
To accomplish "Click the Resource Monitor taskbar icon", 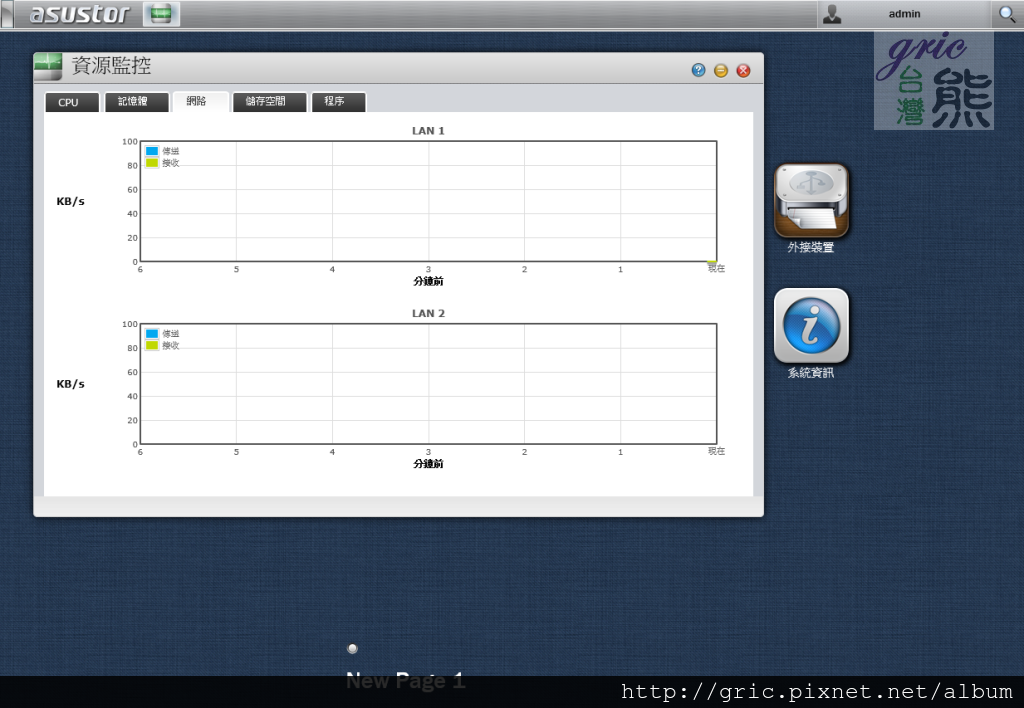I will (x=161, y=14).
